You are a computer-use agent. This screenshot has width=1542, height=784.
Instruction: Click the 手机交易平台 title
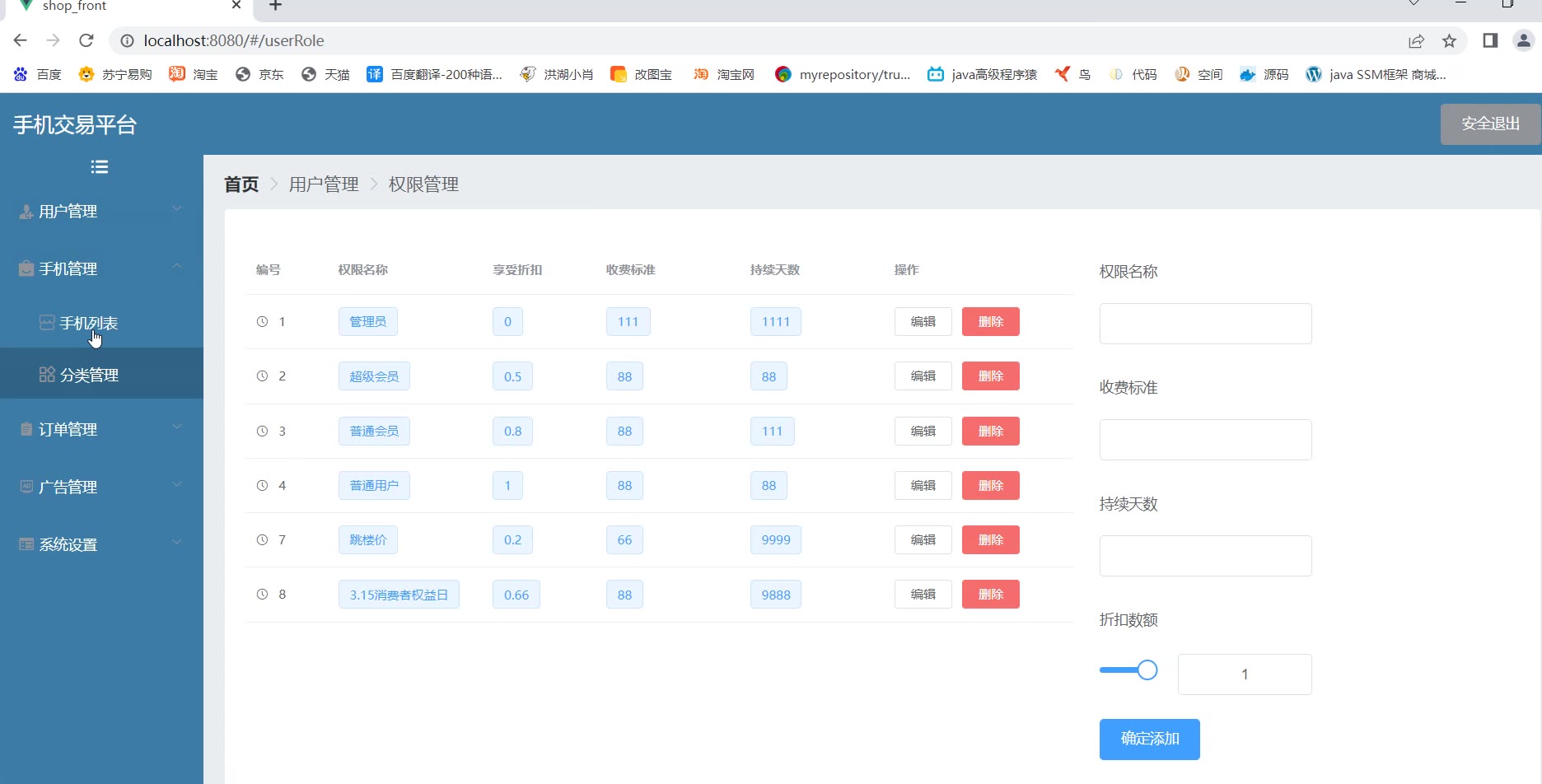click(x=75, y=125)
